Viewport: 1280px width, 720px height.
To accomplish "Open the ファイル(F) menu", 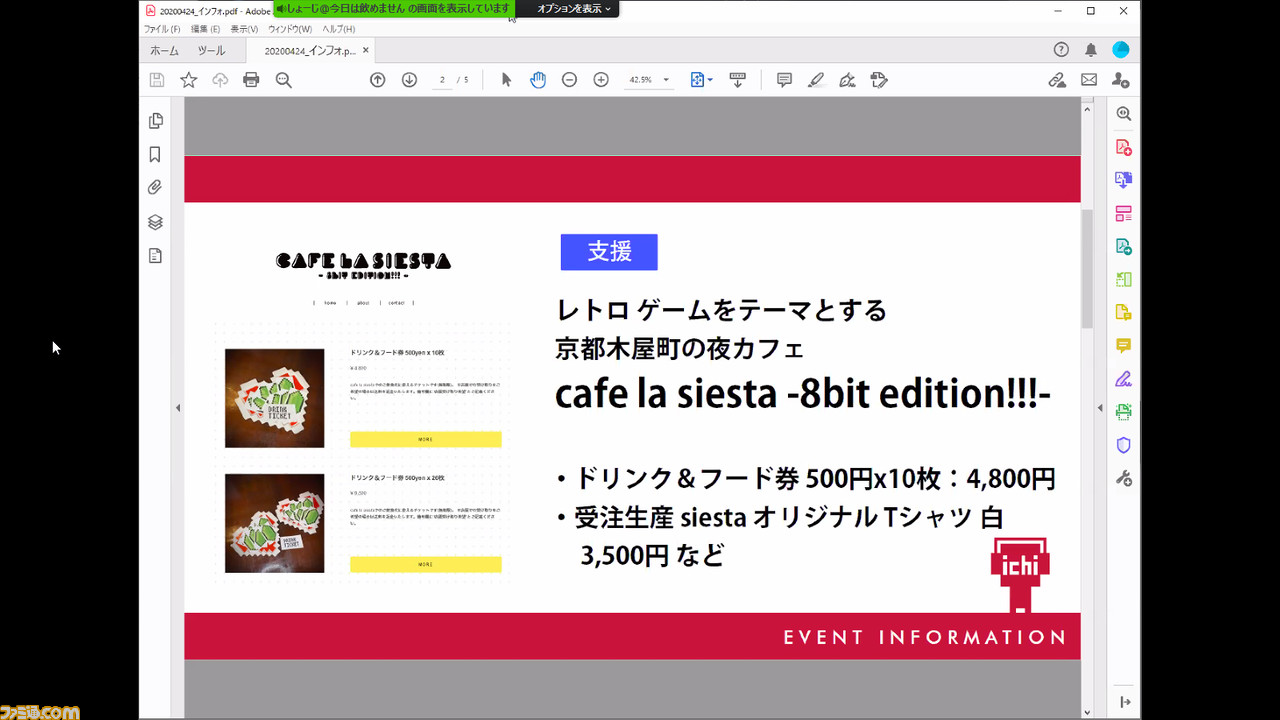I will (x=162, y=29).
